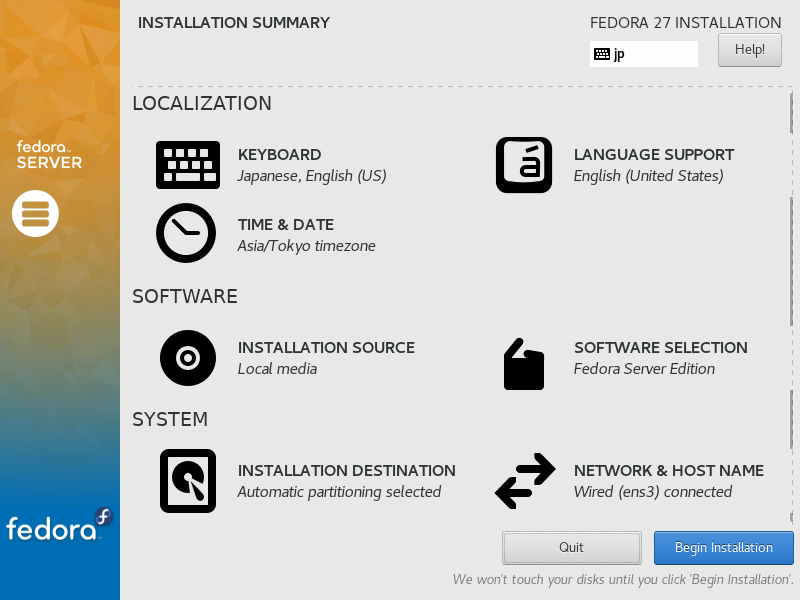Click the Quit button

[x=571, y=547]
